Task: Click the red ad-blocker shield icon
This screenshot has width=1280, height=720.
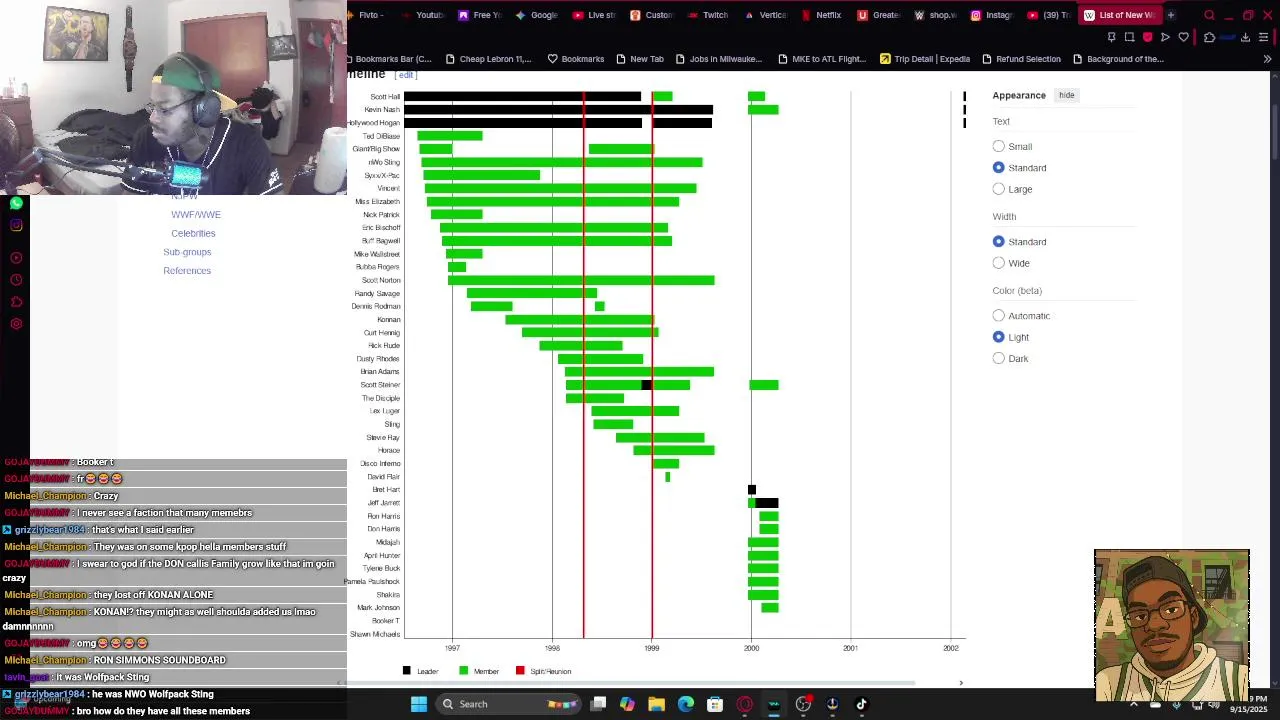Action: [x=1147, y=37]
